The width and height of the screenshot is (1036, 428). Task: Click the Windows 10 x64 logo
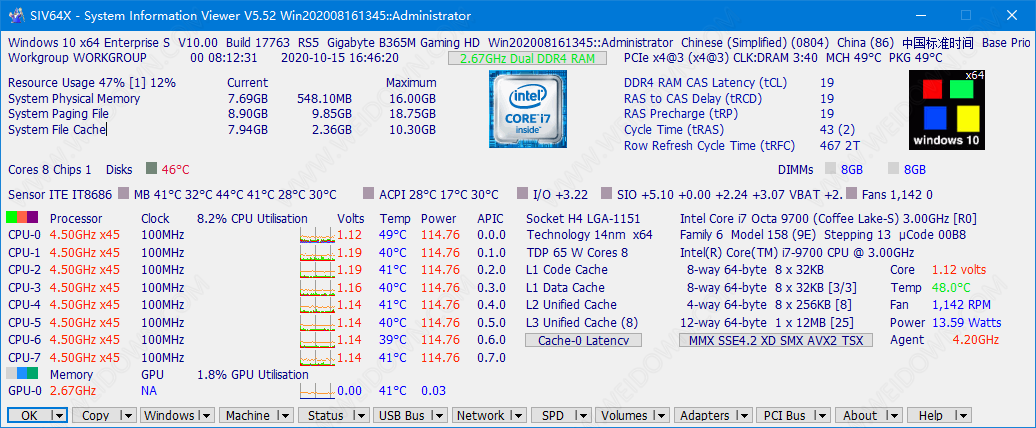click(948, 109)
